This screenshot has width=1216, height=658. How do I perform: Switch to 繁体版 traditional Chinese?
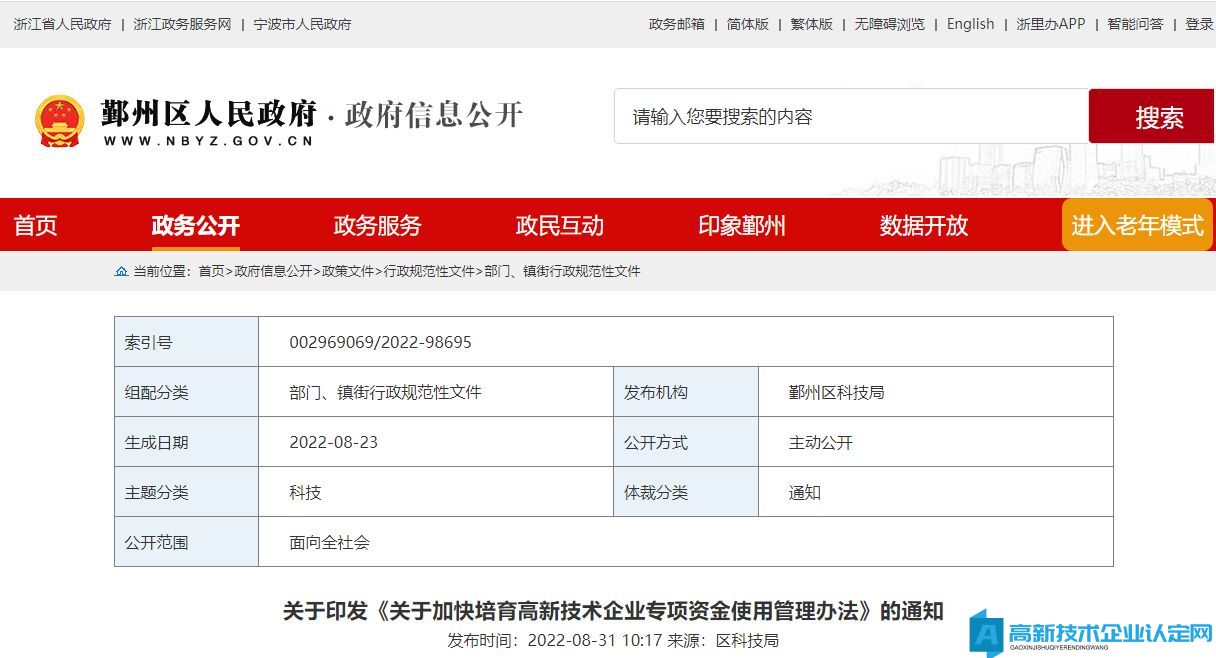tap(811, 24)
